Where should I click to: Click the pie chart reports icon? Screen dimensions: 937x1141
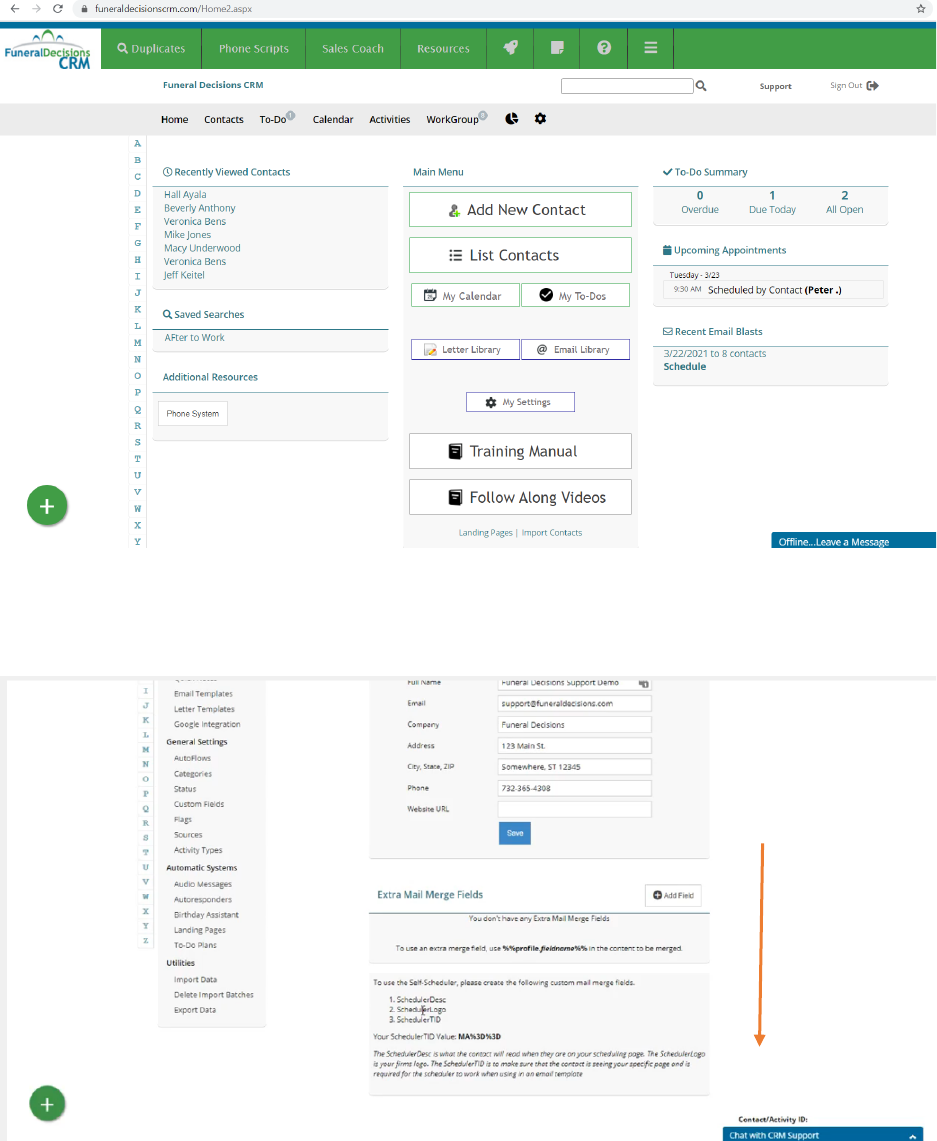point(511,119)
